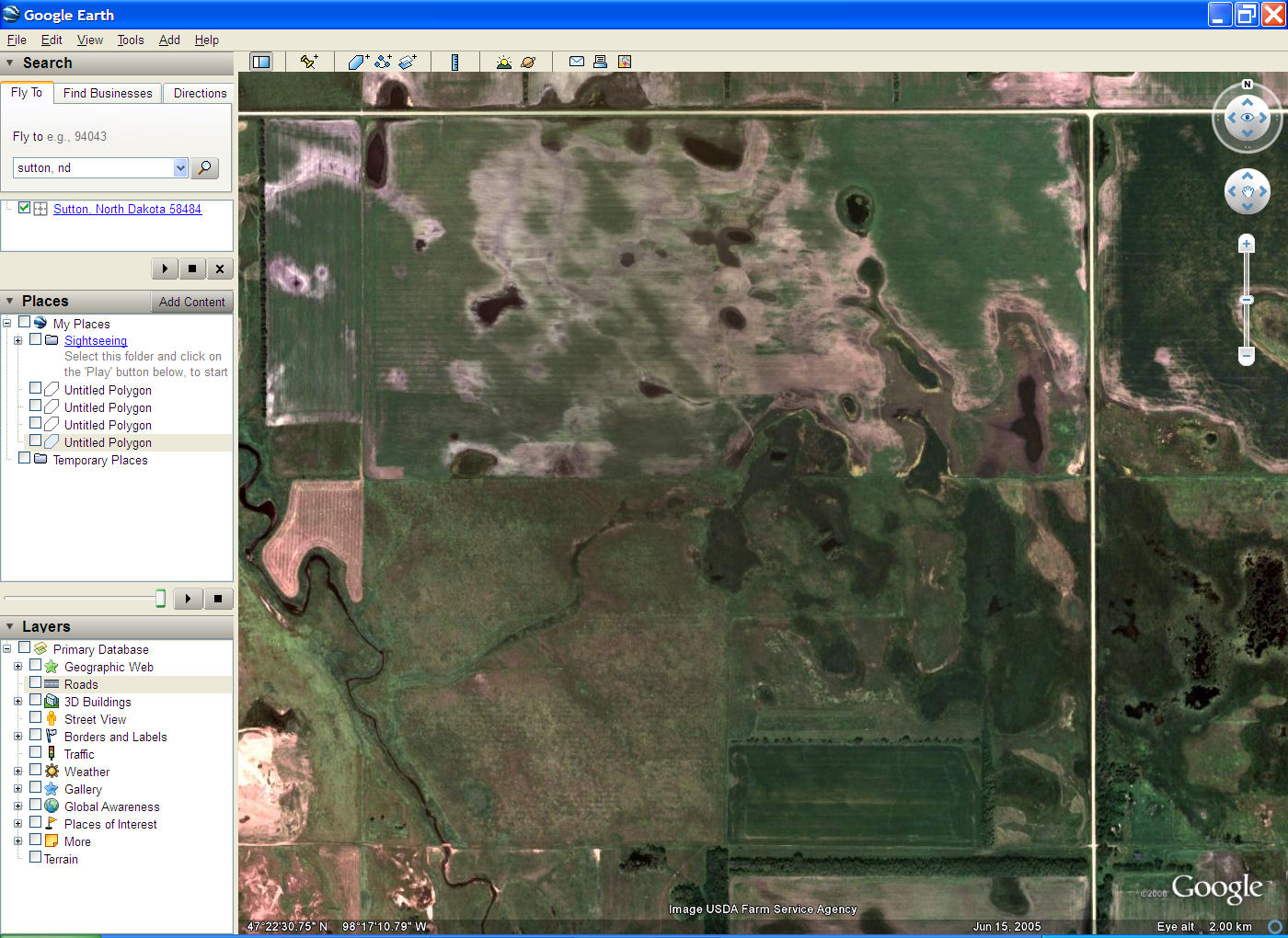Screen dimensions: 1288x938
Task: Click the Look joystick eye control
Action: click(x=1248, y=118)
